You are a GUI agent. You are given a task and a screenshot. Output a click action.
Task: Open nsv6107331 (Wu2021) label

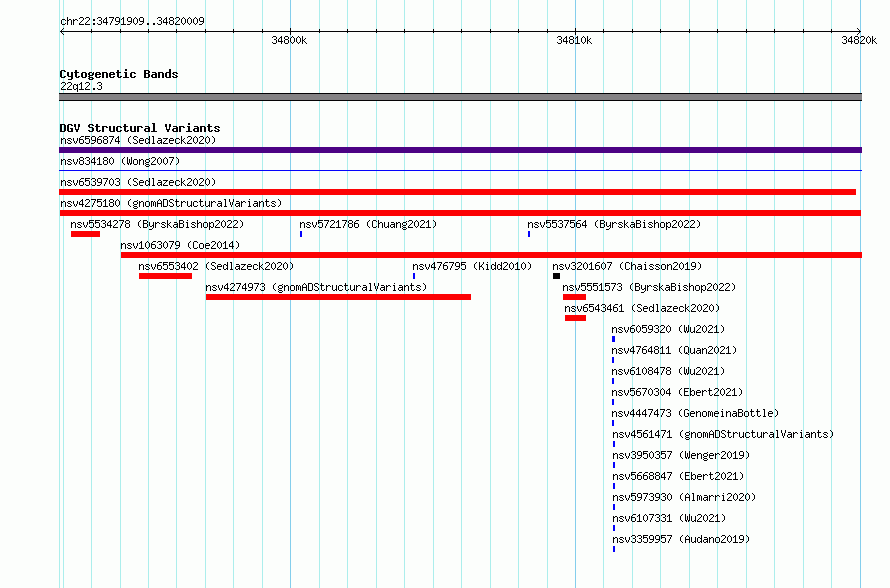tap(669, 518)
